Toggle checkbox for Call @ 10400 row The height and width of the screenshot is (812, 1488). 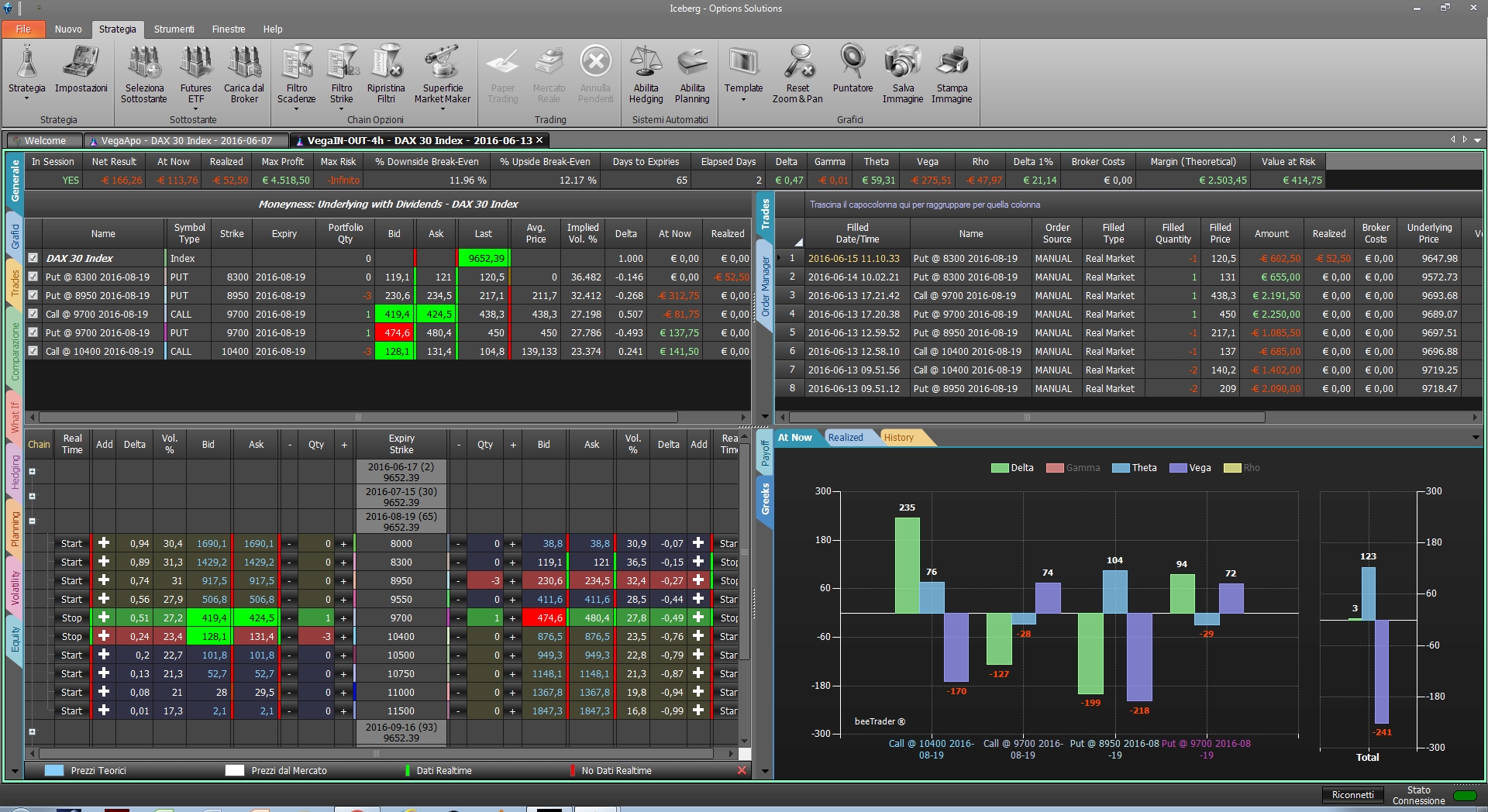click(x=33, y=351)
